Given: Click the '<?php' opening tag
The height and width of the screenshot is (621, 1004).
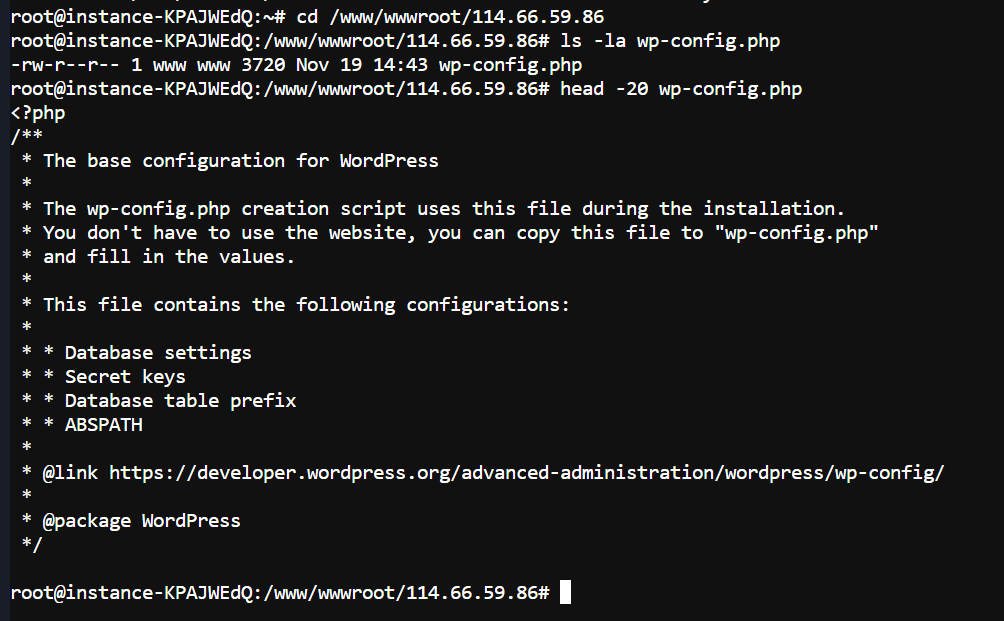Looking at the screenshot, I should (38, 113).
